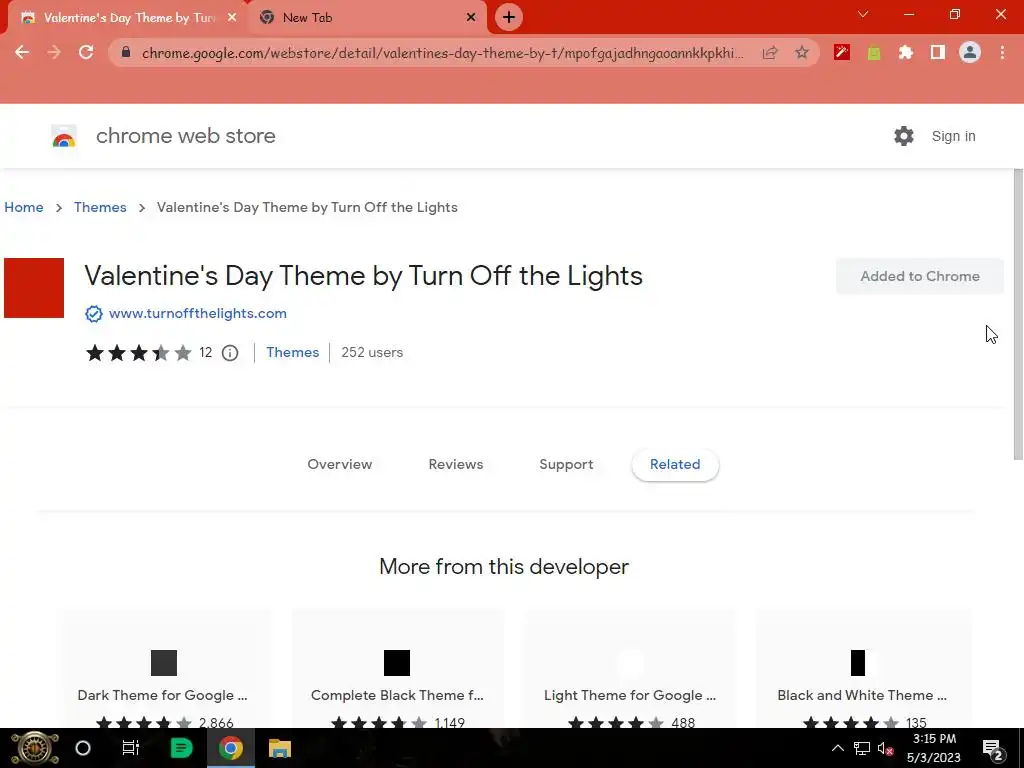Click Chrome icon in taskbar
This screenshot has height=768, width=1024.
[231, 748]
